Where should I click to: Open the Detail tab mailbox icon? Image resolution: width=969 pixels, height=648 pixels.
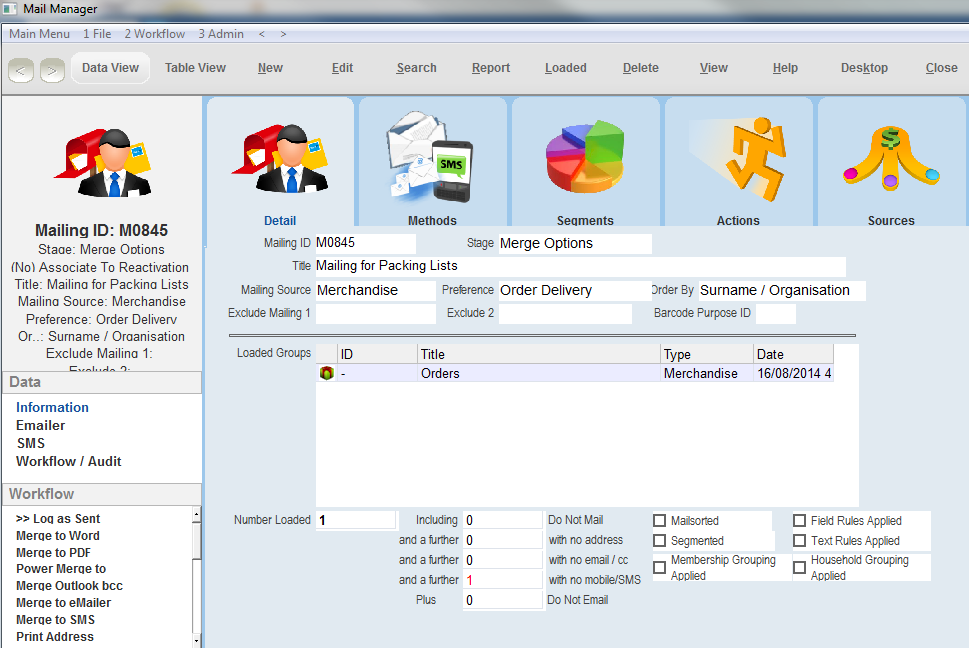pyautogui.click(x=280, y=158)
